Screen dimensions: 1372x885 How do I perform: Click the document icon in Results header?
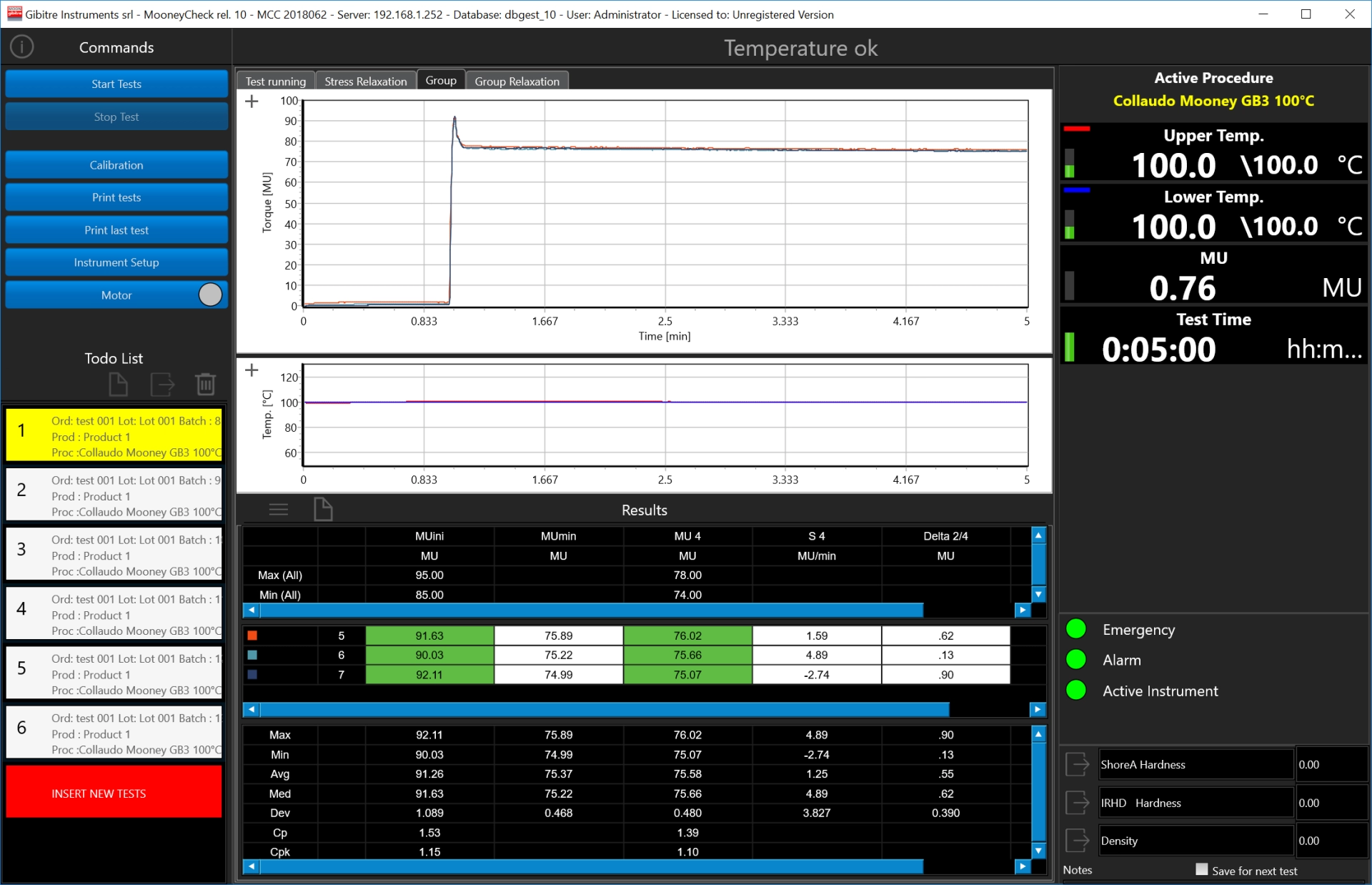click(323, 510)
